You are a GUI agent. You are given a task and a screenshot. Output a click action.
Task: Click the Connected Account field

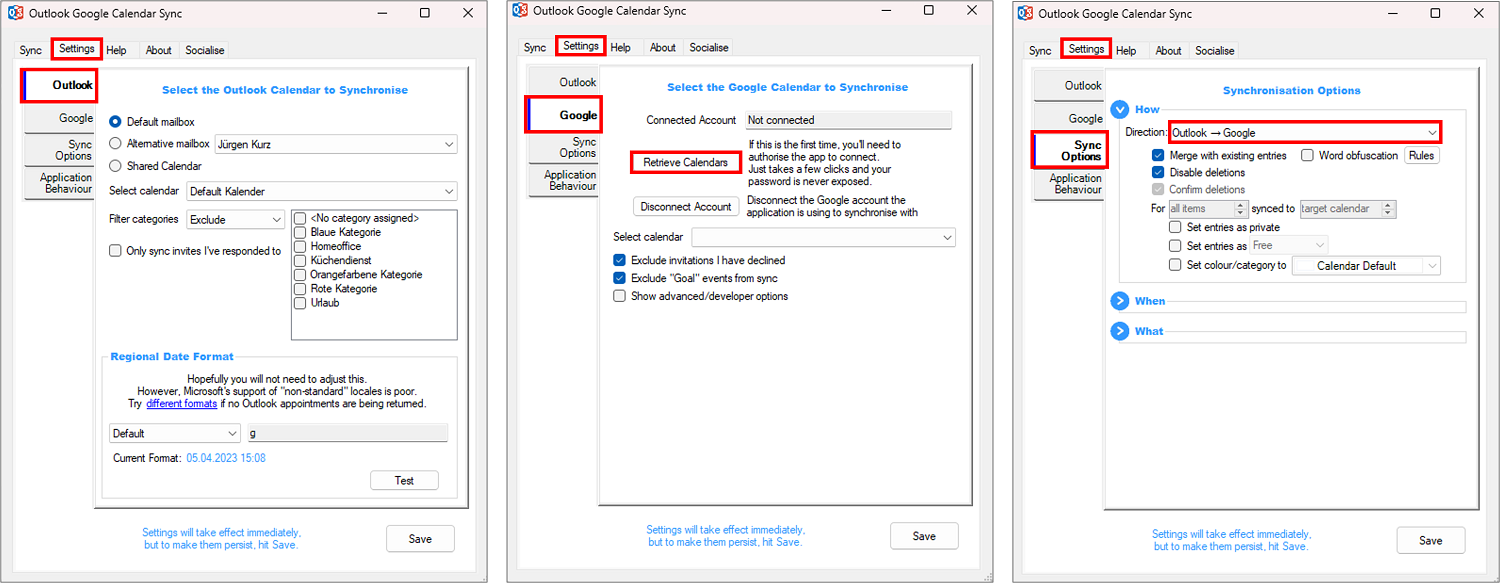(849, 120)
